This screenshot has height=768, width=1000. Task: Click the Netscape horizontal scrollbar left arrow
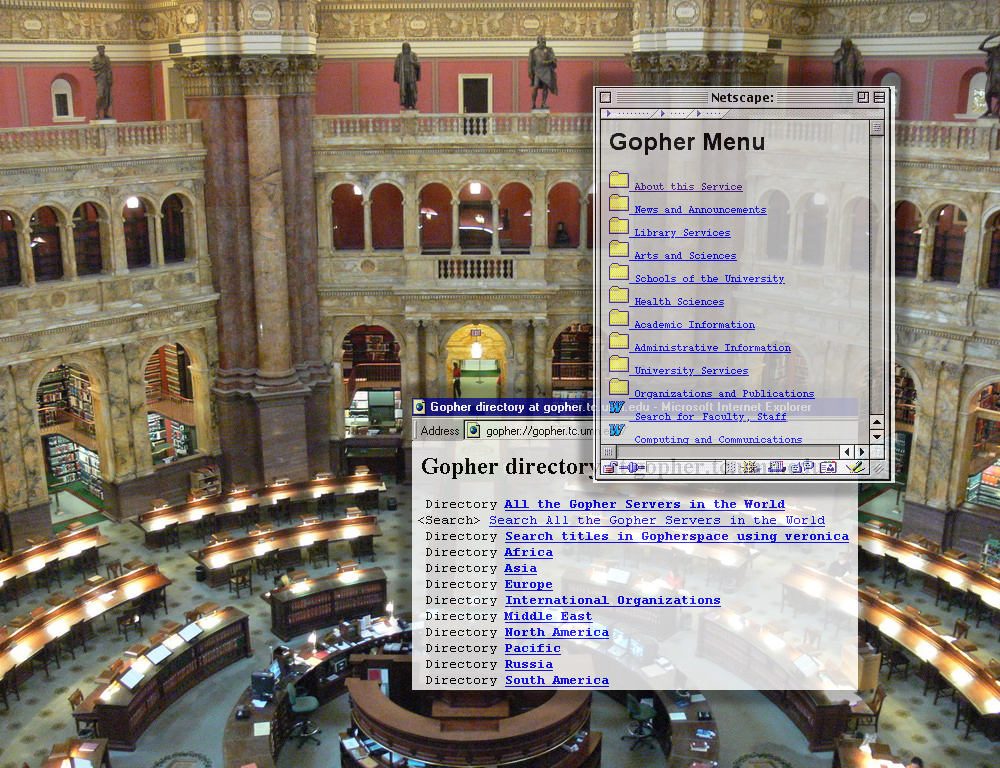(x=848, y=452)
